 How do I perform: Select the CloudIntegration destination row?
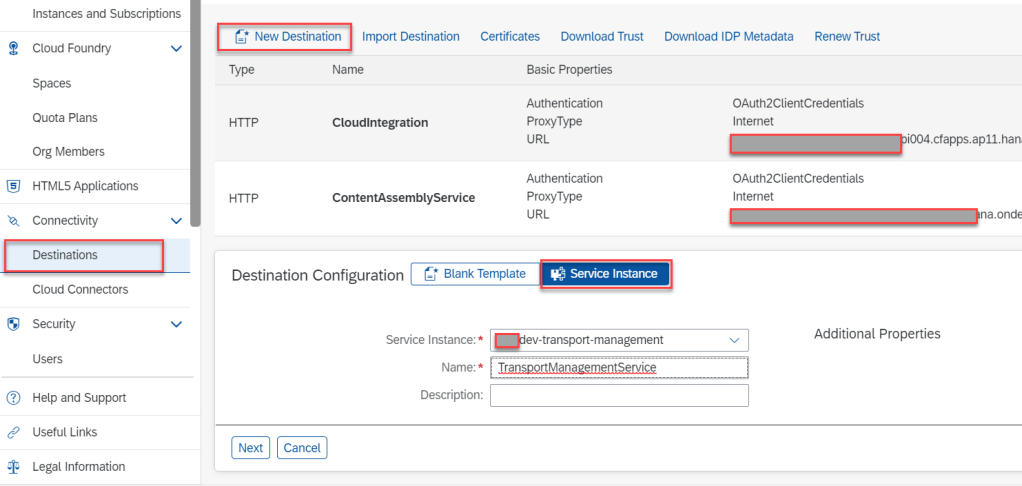(x=380, y=123)
